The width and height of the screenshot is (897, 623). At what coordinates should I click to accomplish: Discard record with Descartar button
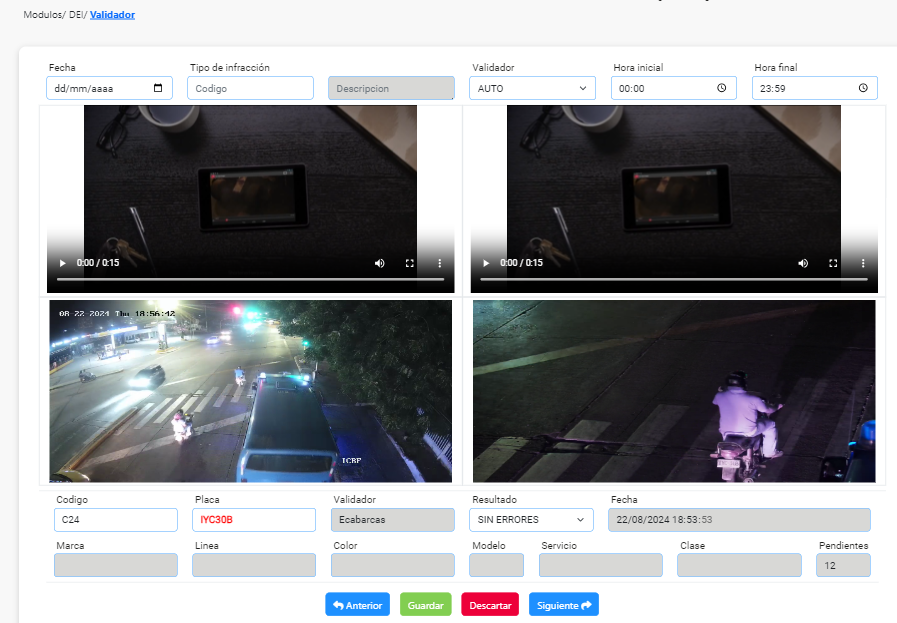pos(490,605)
